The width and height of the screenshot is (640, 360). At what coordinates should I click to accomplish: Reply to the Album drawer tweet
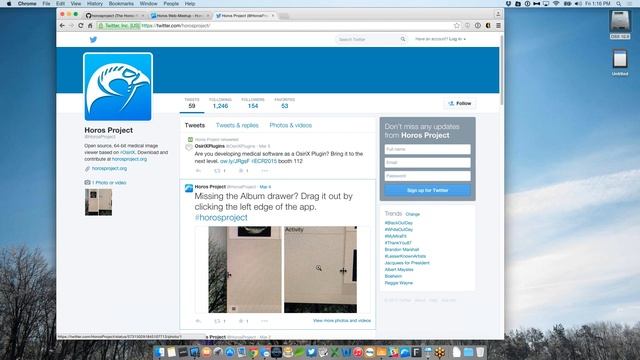click(198, 321)
